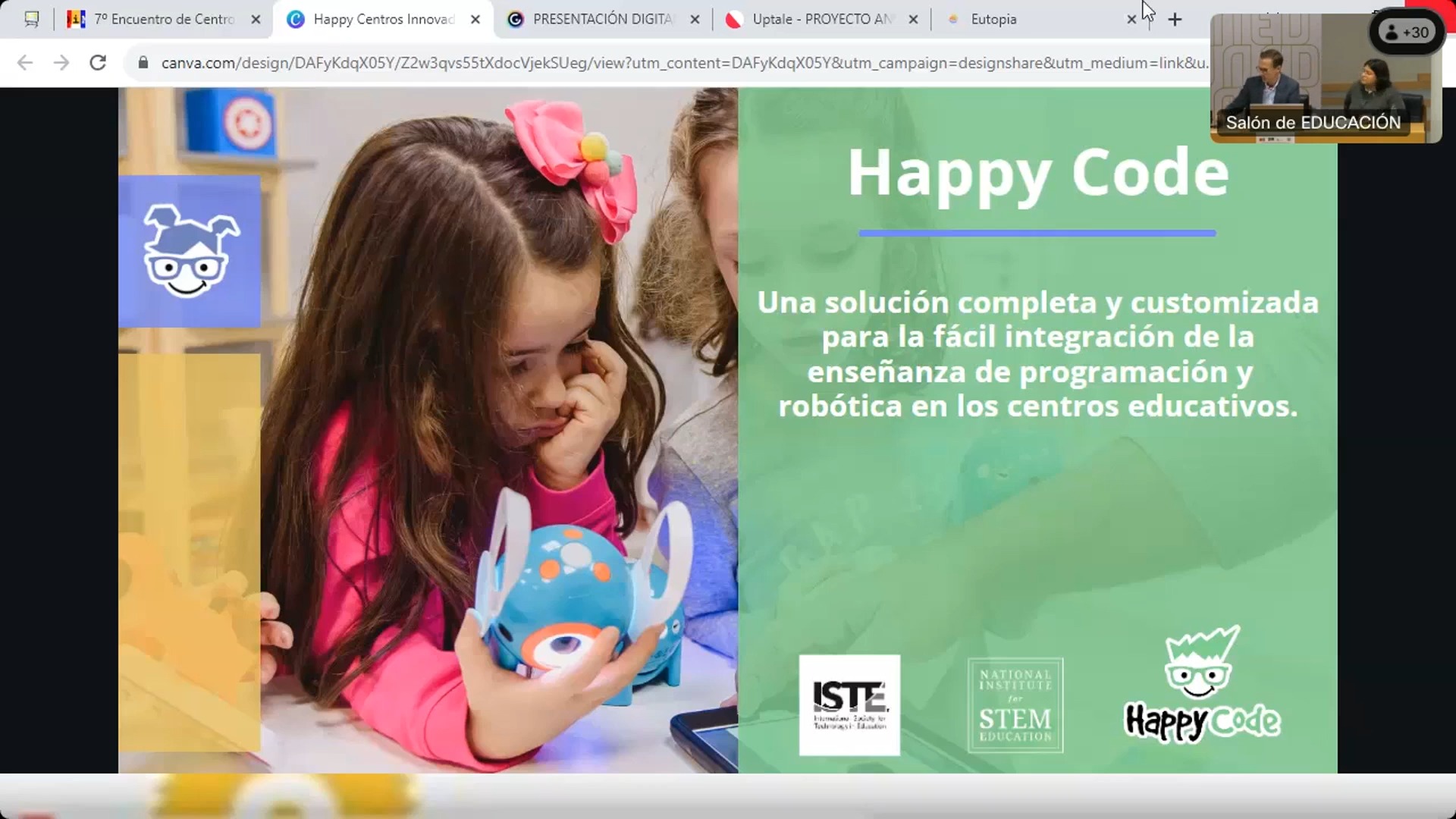
Task: Open a new browser tab
Action: pyautogui.click(x=1175, y=20)
